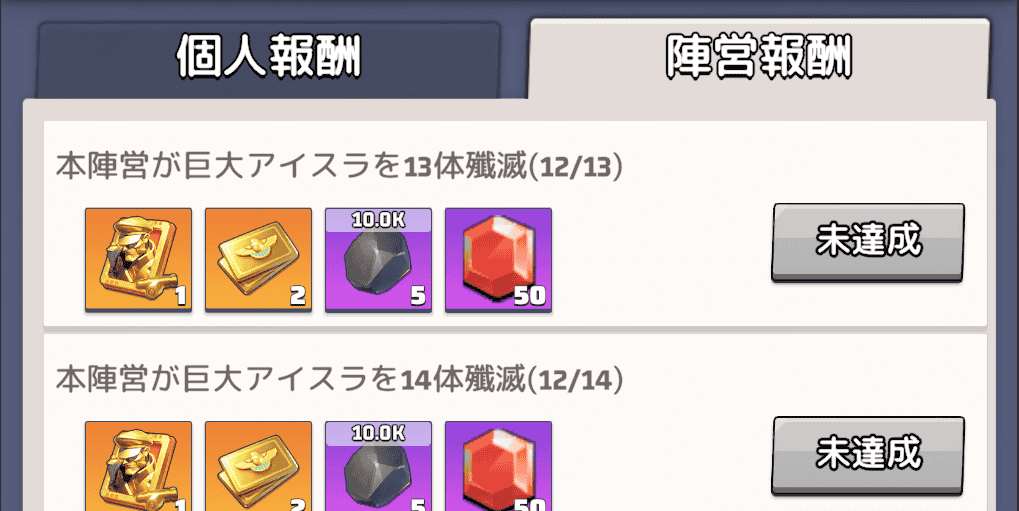The image size is (1019, 511).
Task: Tap gold commander portrait in 14体 reward row
Action: tap(138, 466)
